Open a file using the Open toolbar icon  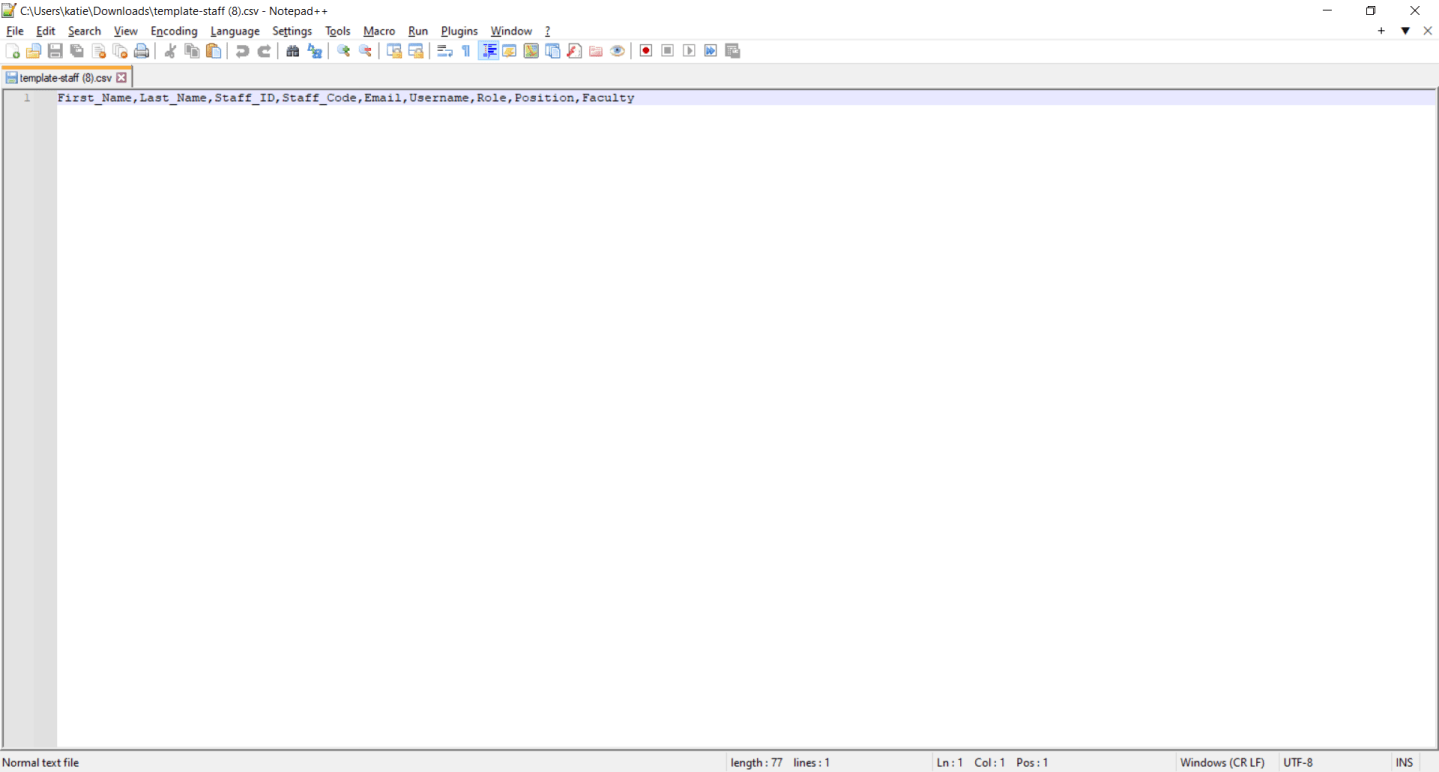point(33,50)
